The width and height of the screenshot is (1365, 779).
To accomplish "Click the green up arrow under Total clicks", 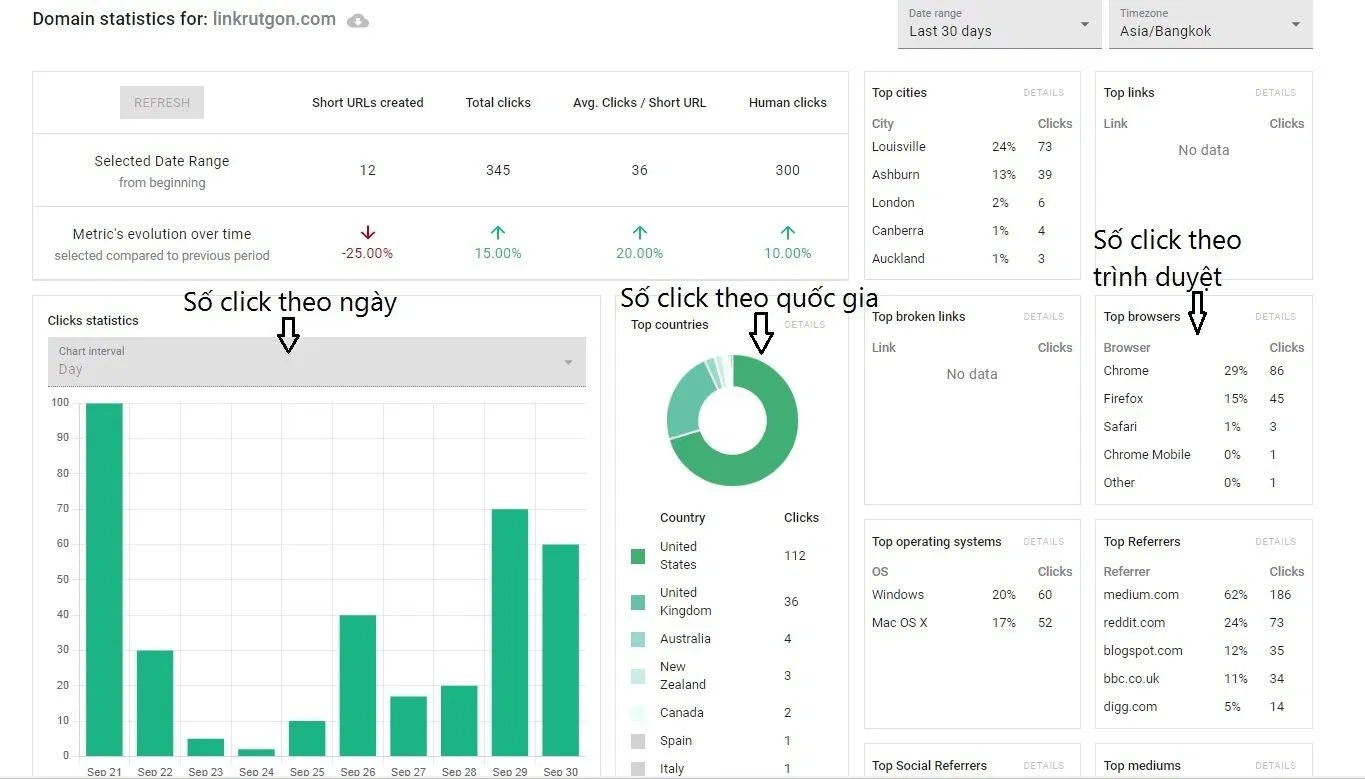I will 498,233.
